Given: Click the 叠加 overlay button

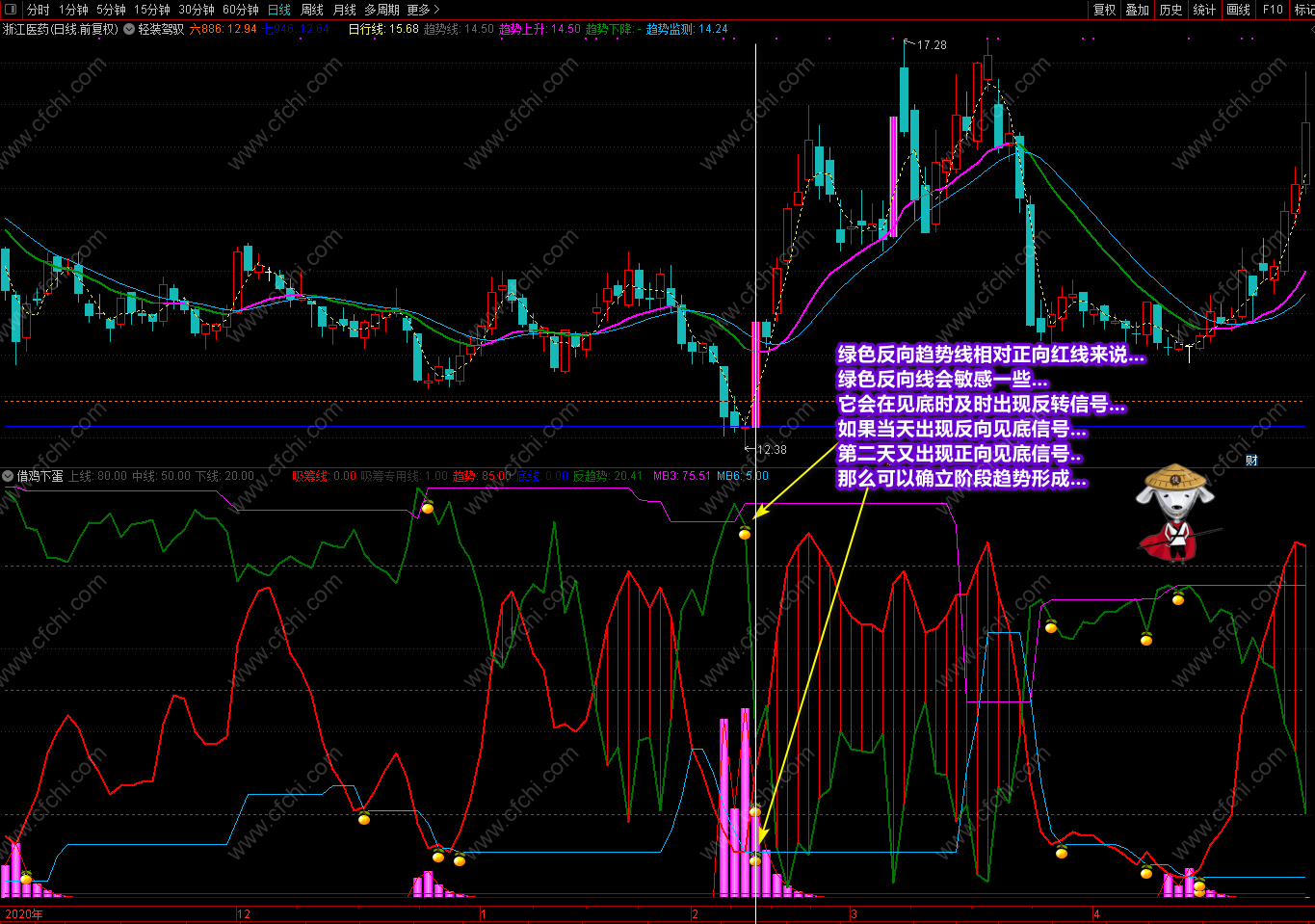Looking at the screenshot, I should [x=1138, y=10].
